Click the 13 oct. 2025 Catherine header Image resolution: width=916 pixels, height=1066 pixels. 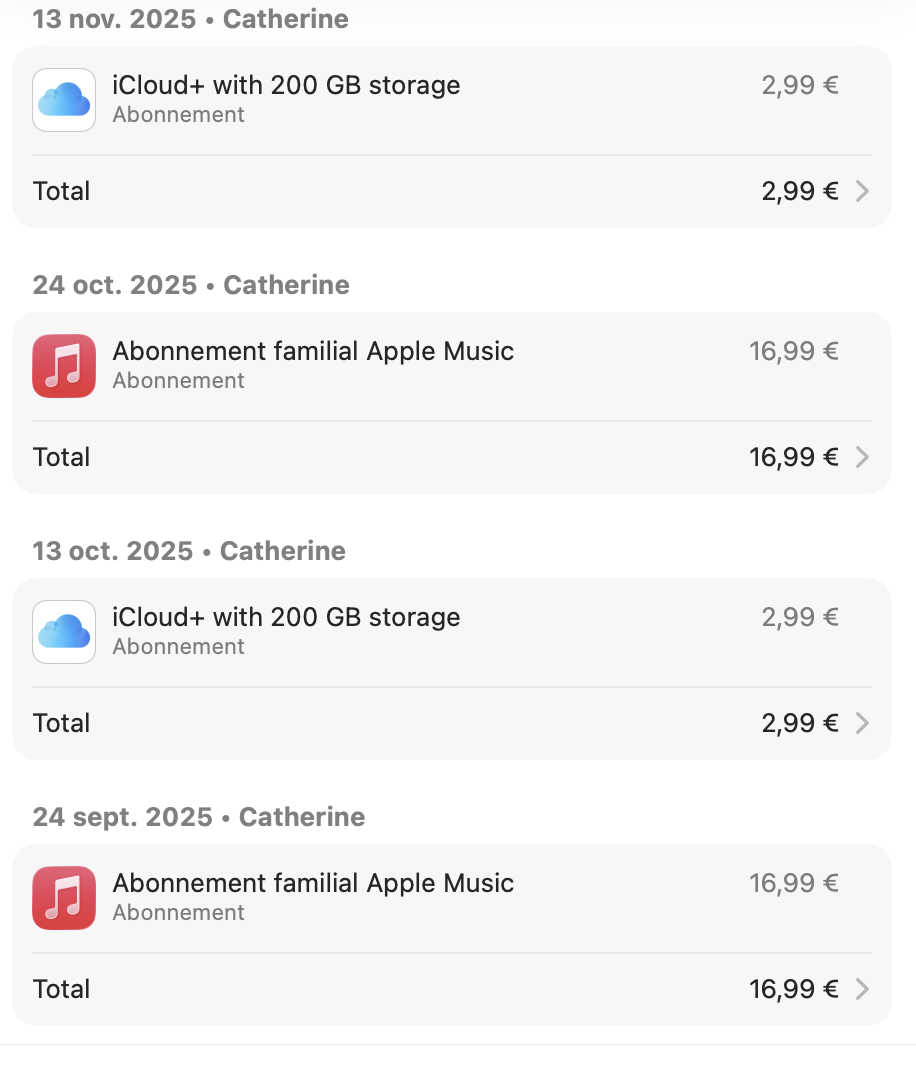(x=189, y=551)
